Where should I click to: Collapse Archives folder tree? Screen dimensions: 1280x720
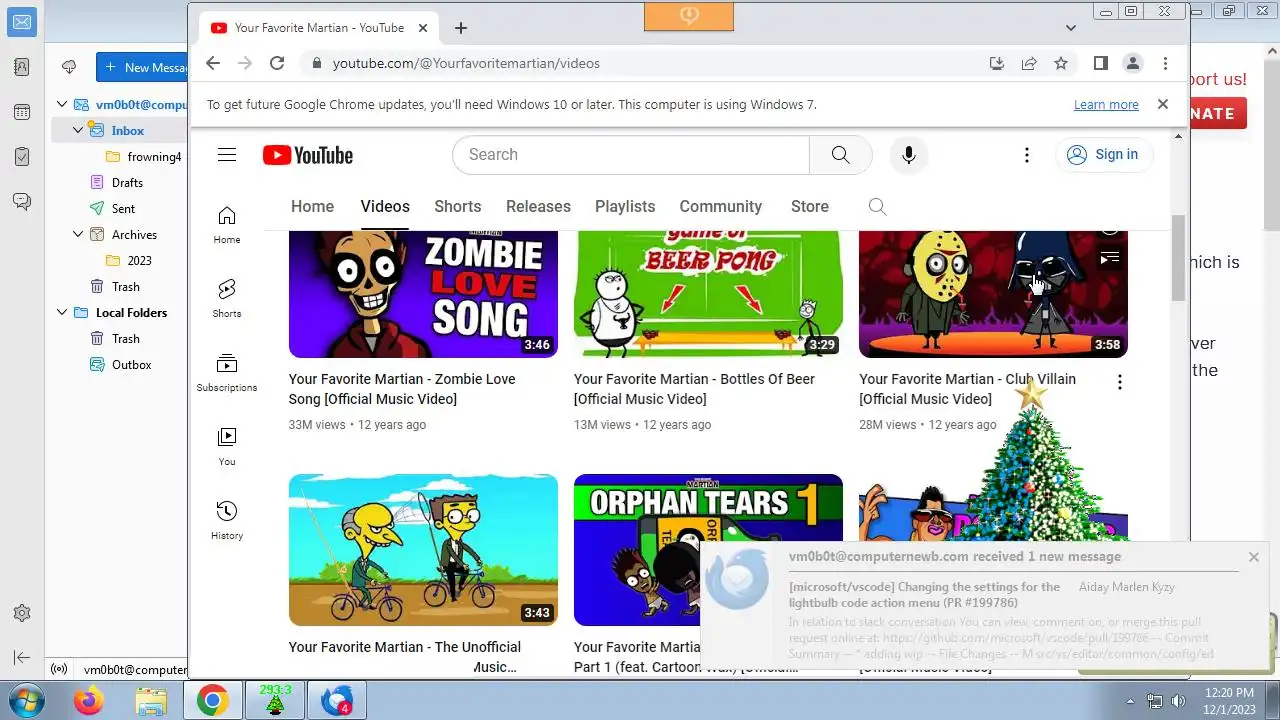pyautogui.click(x=78, y=234)
